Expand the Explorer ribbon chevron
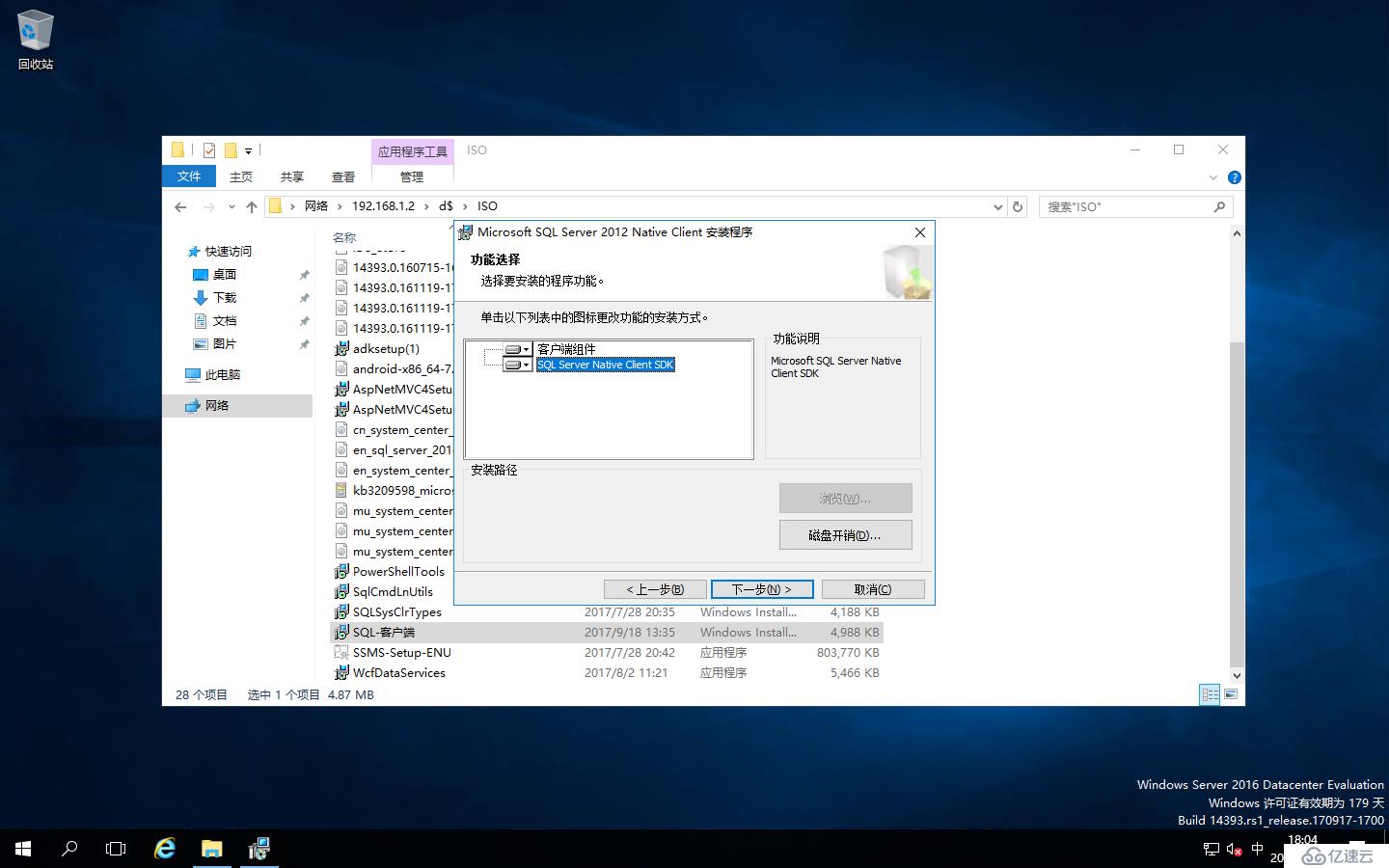Viewport: 1389px width, 868px height. pyautogui.click(x=1213, y=177)
